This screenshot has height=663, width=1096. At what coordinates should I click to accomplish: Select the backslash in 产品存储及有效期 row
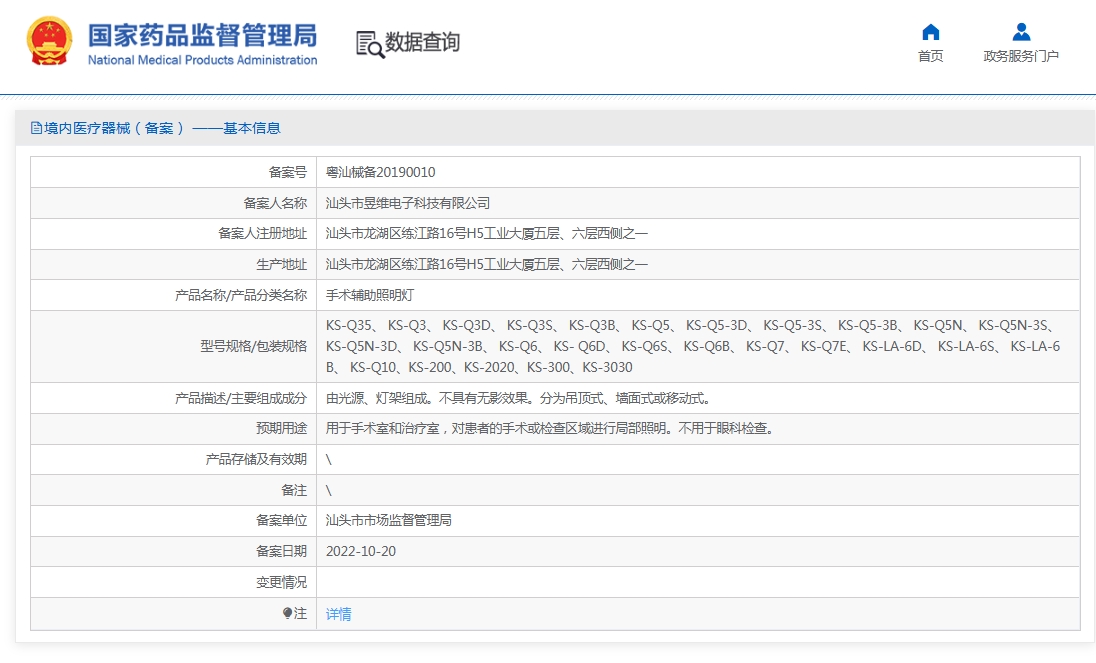point(329,459)
